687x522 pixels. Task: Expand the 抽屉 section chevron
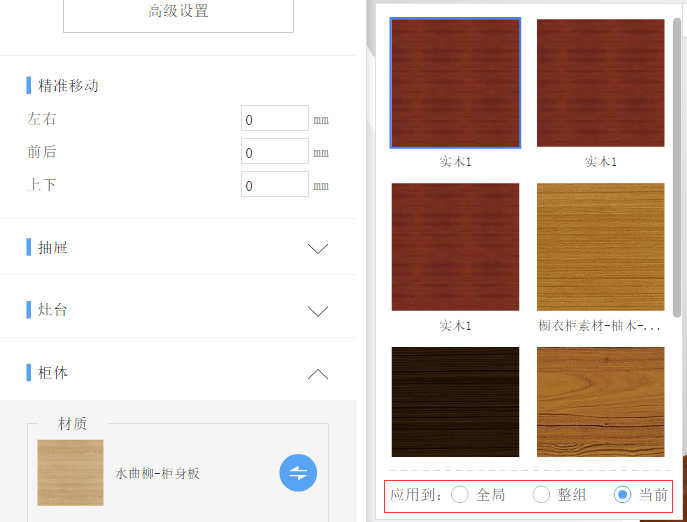click(x=318, y=249)
